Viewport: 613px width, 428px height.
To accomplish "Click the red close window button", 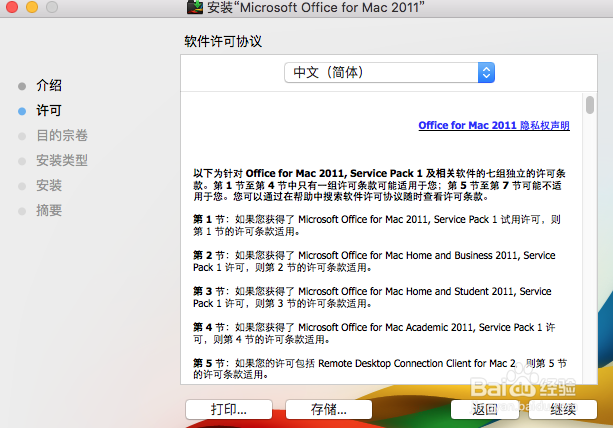I will (x=12, y=7).
